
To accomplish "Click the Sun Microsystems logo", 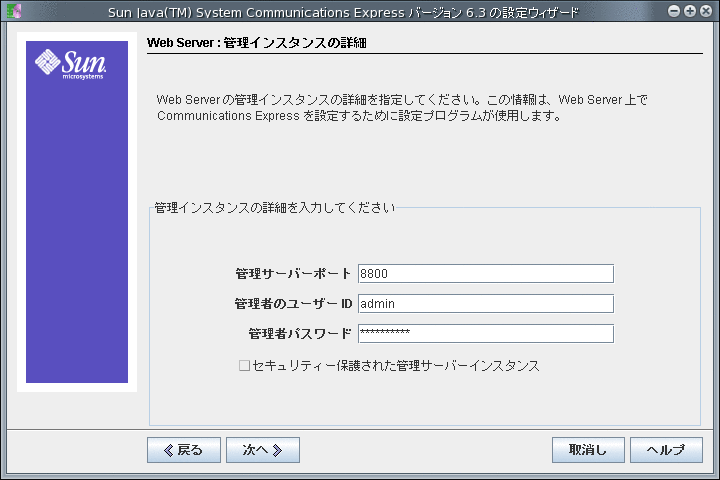I will coord(71,64).
